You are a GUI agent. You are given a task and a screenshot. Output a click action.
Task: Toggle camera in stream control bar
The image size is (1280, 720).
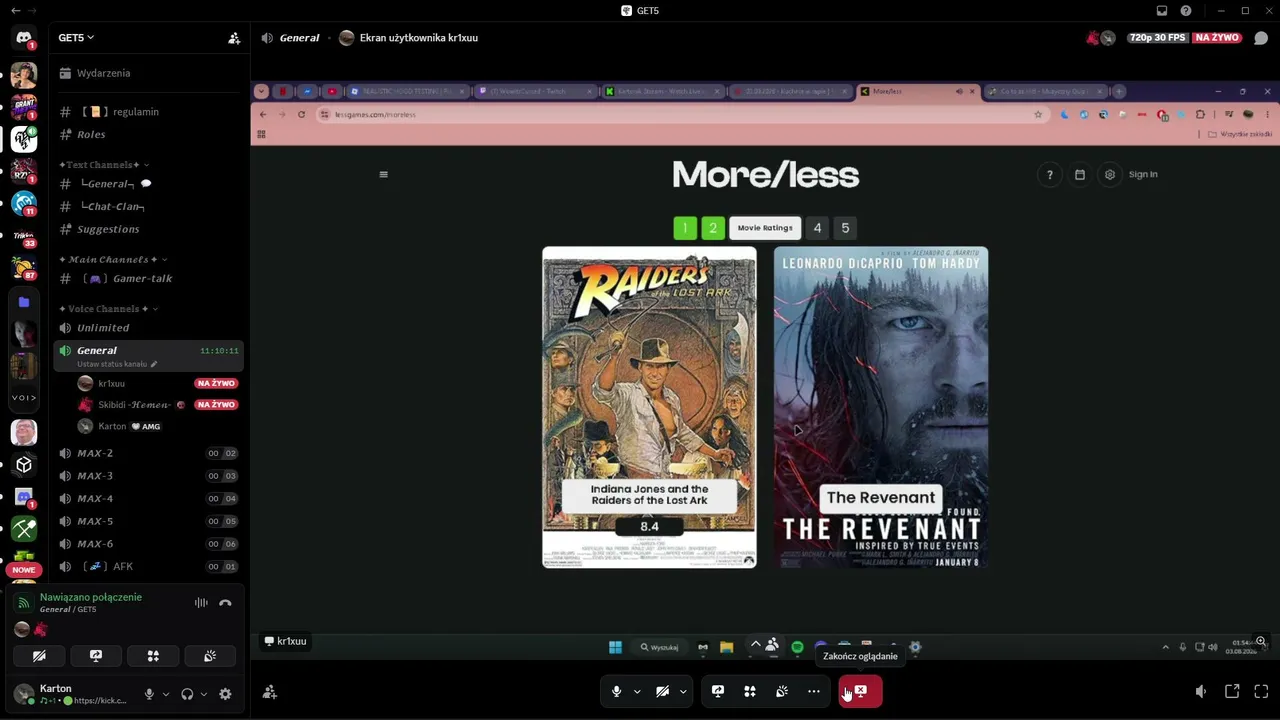click(x=662, y=691)
